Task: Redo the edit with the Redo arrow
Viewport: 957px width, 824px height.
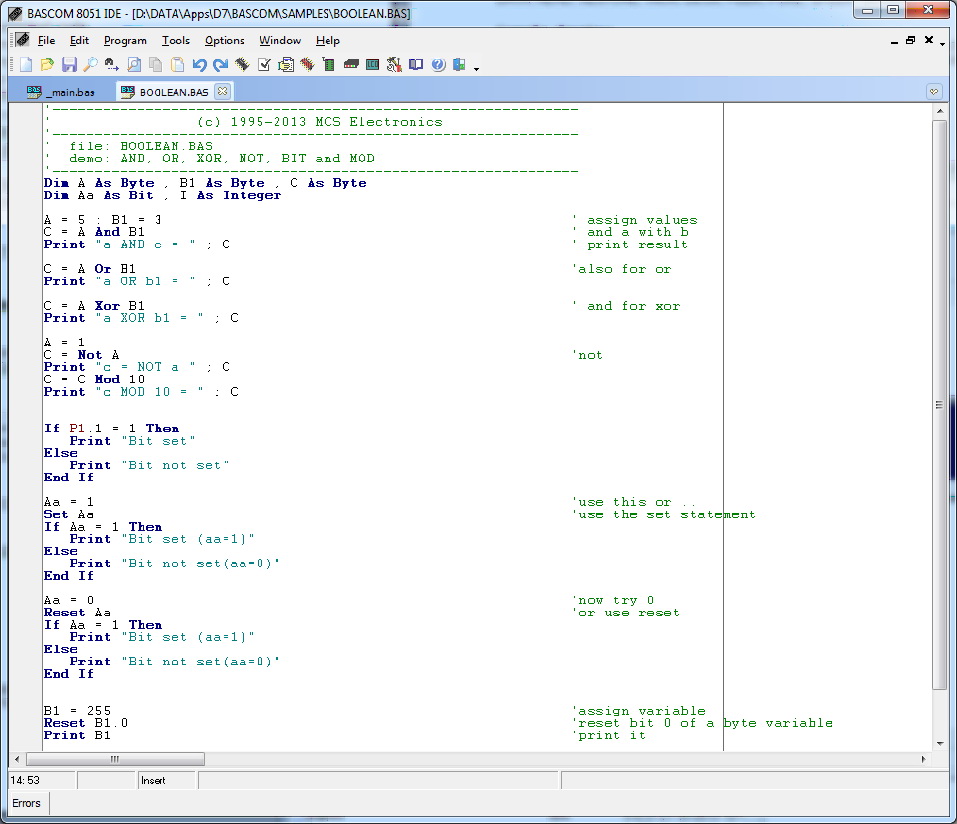Action: click(x=220, y=65)
